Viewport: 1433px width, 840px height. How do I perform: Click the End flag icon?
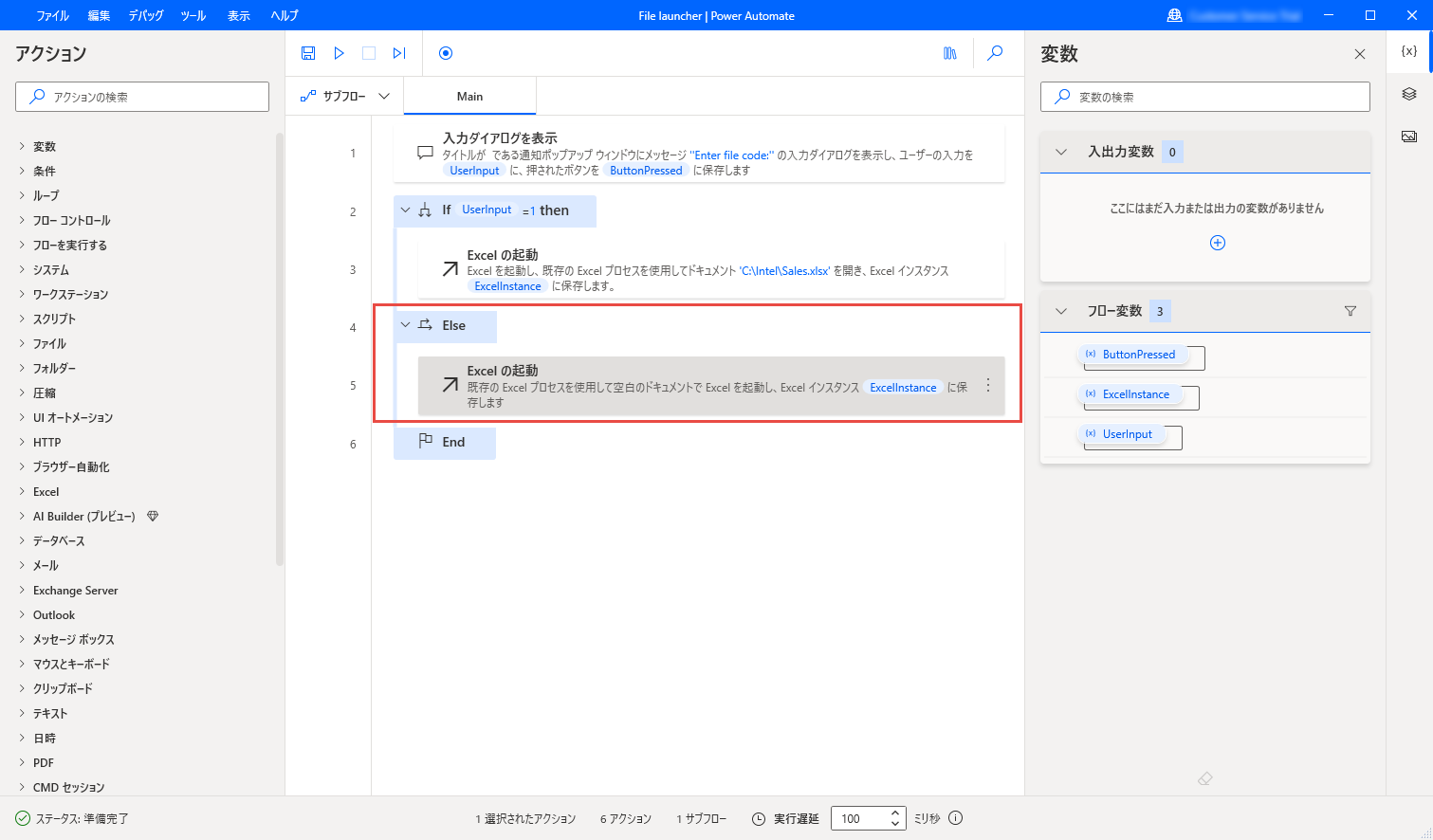426,441
